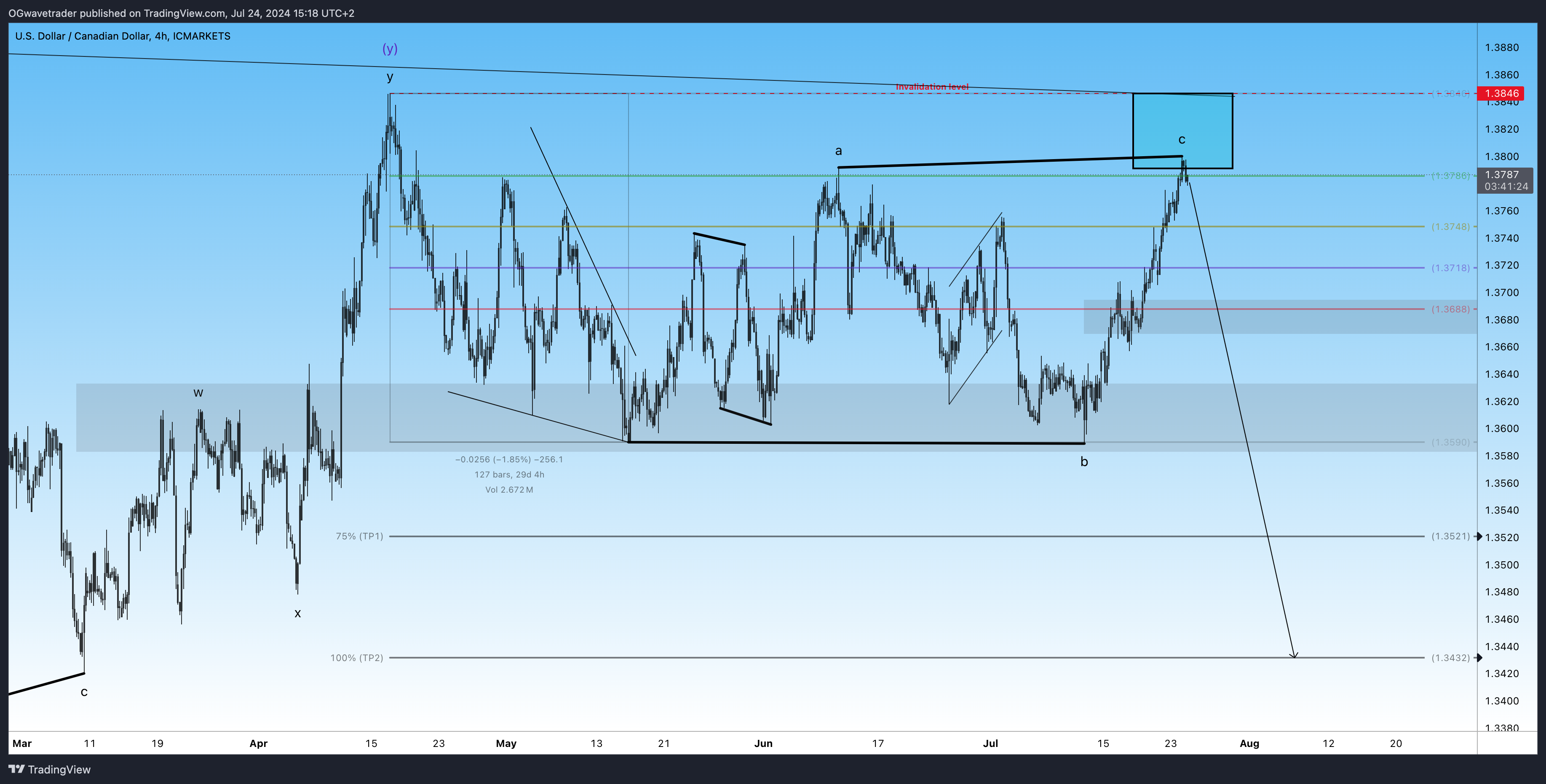The width and height of the screenshot is (1546, 784).
Task: Select the x wave label
Action: tap(298, 613)
